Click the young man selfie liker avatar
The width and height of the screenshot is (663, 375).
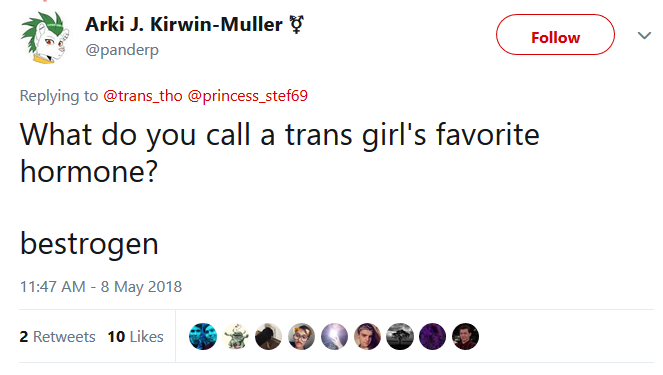pyautogui.click(x=367, y=337)
